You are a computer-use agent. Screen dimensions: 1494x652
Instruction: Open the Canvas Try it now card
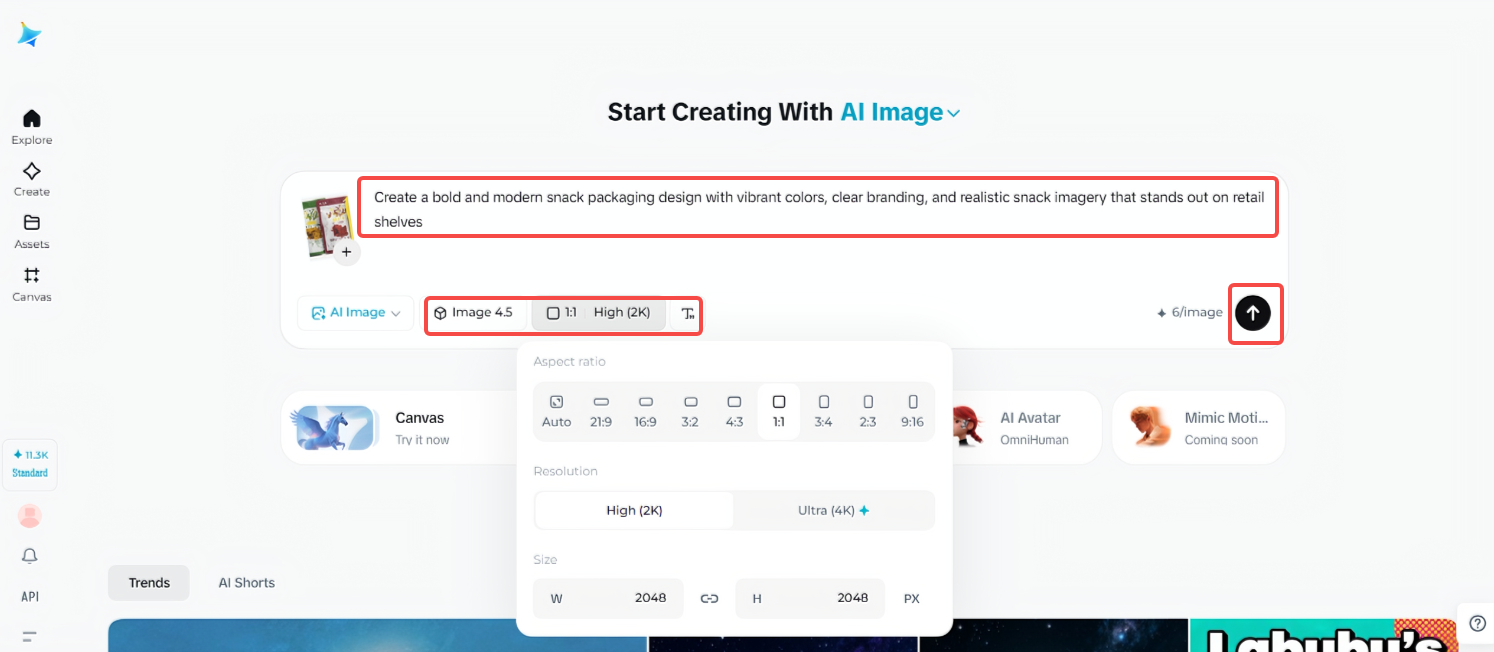tap(398, 428)
